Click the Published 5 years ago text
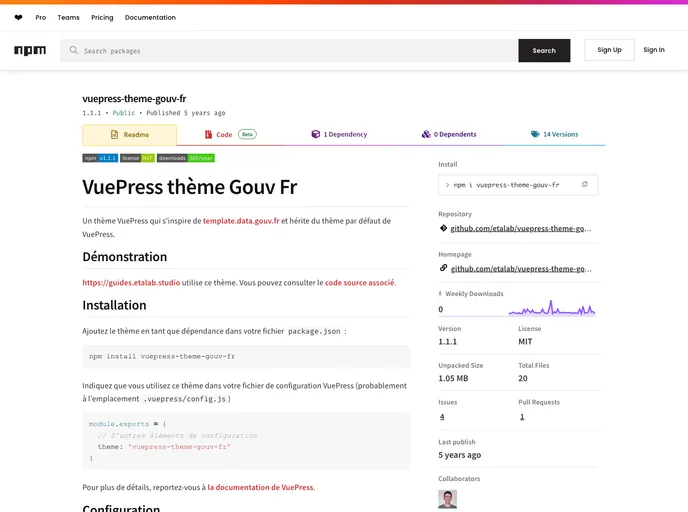Viewport: 688px width, 512px height. click(x=186, y=113)
